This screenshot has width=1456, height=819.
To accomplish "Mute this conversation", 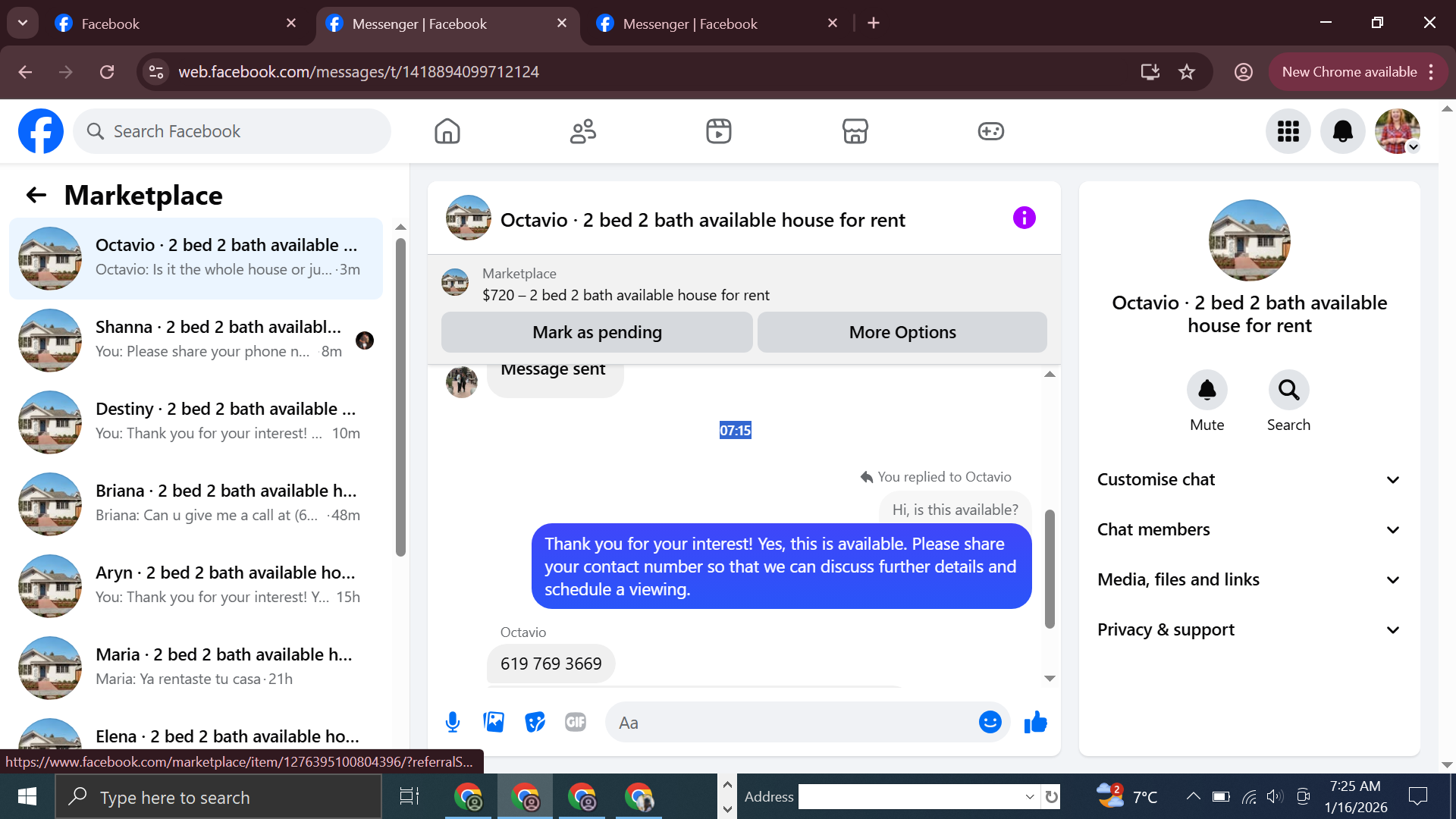I will coord(1207,390).
